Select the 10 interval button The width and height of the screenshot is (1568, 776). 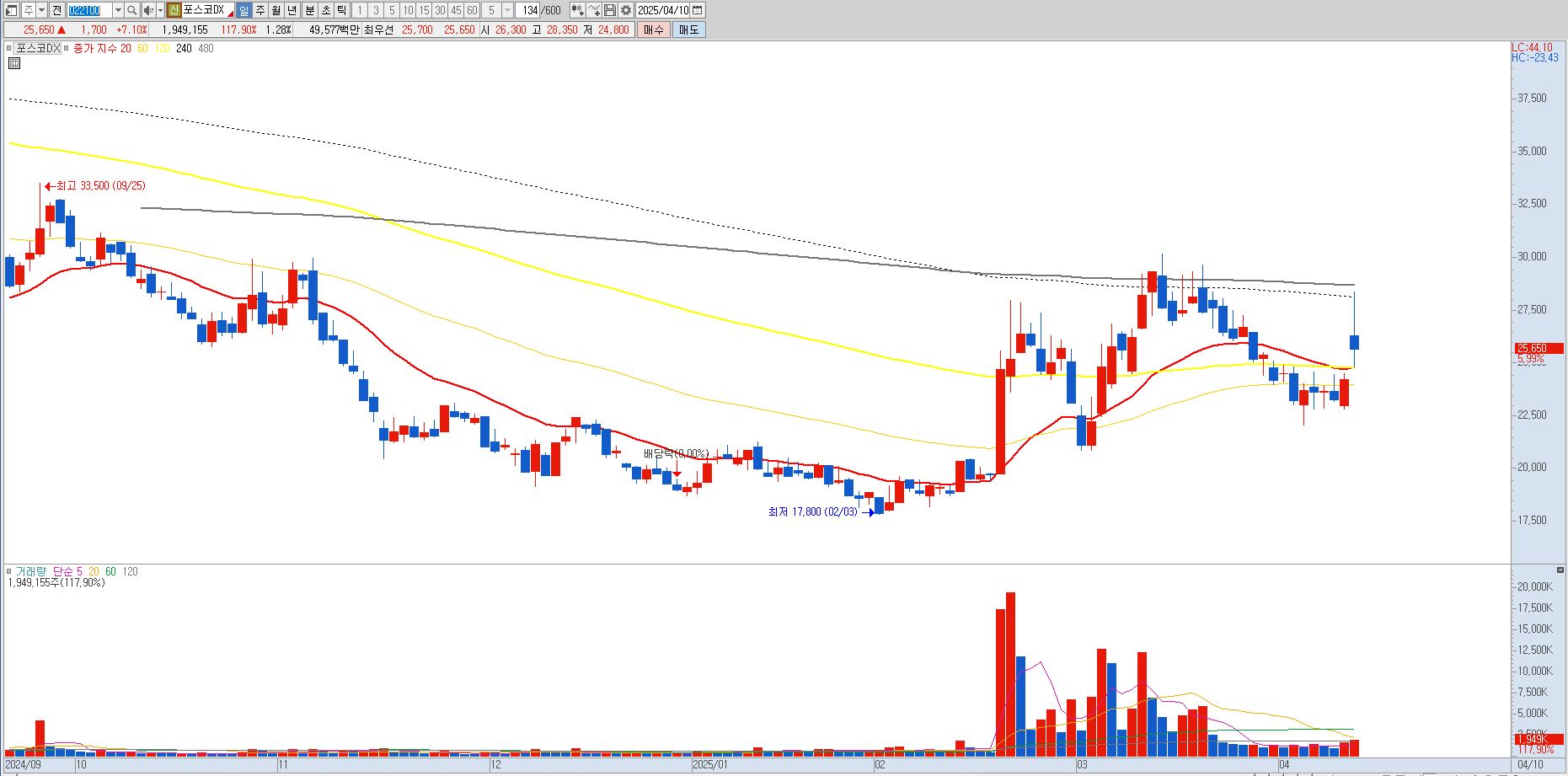coord(408,10)
